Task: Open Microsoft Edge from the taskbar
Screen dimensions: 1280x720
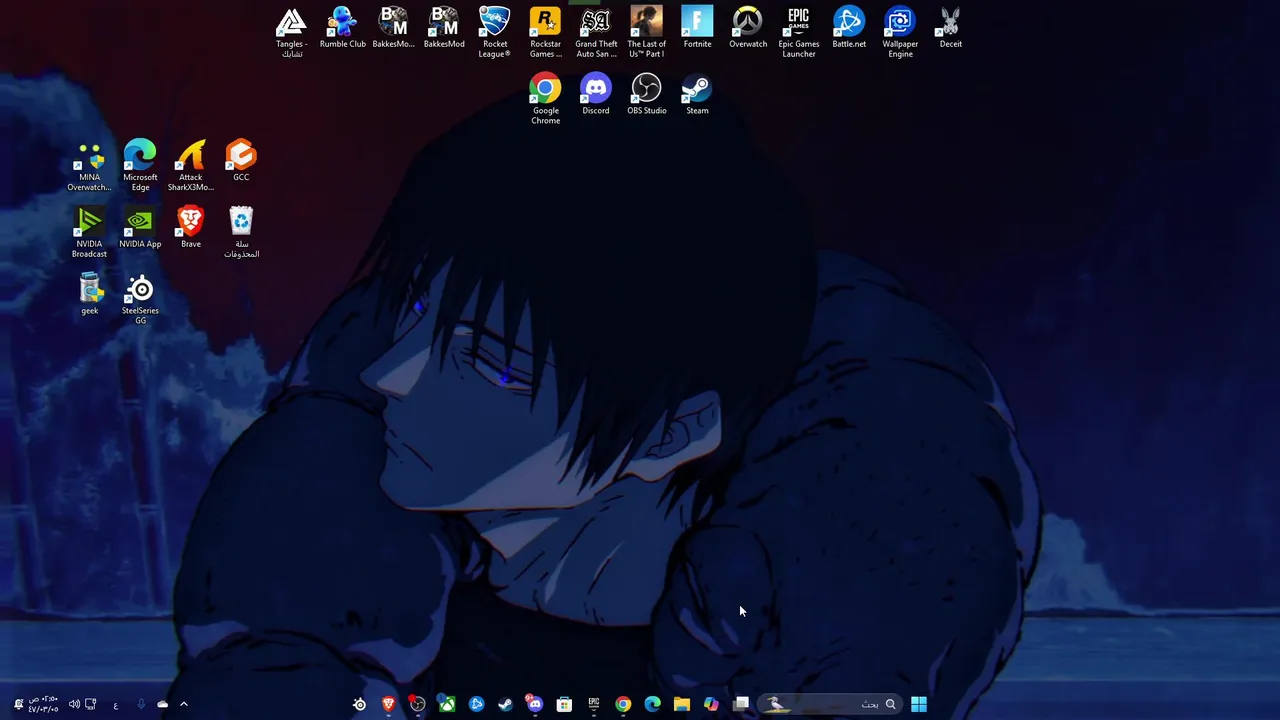Action: click(652, 704)
